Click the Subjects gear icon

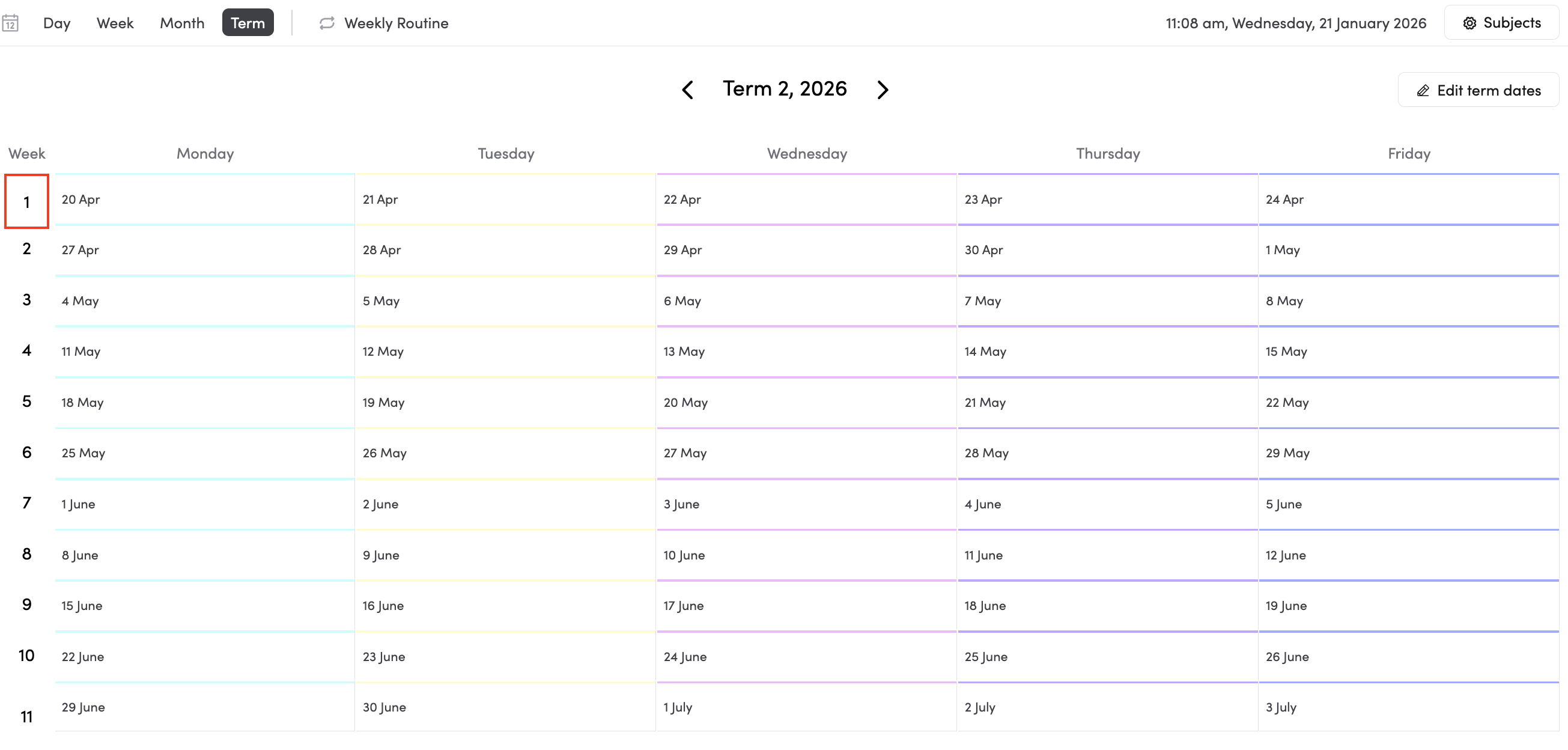click(1469, 23)
